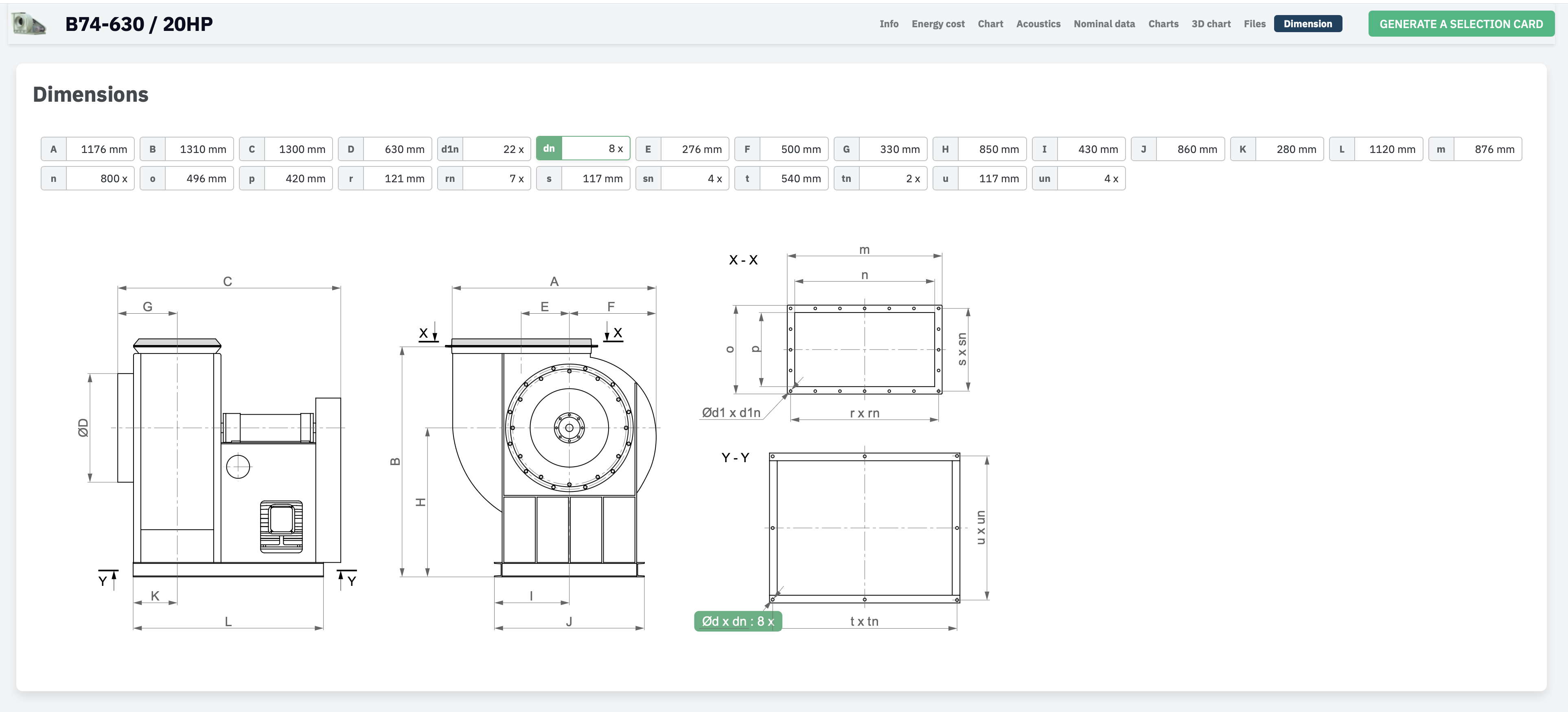
Task: Select dimension t value 540 mm
Action: pos(782,178)
